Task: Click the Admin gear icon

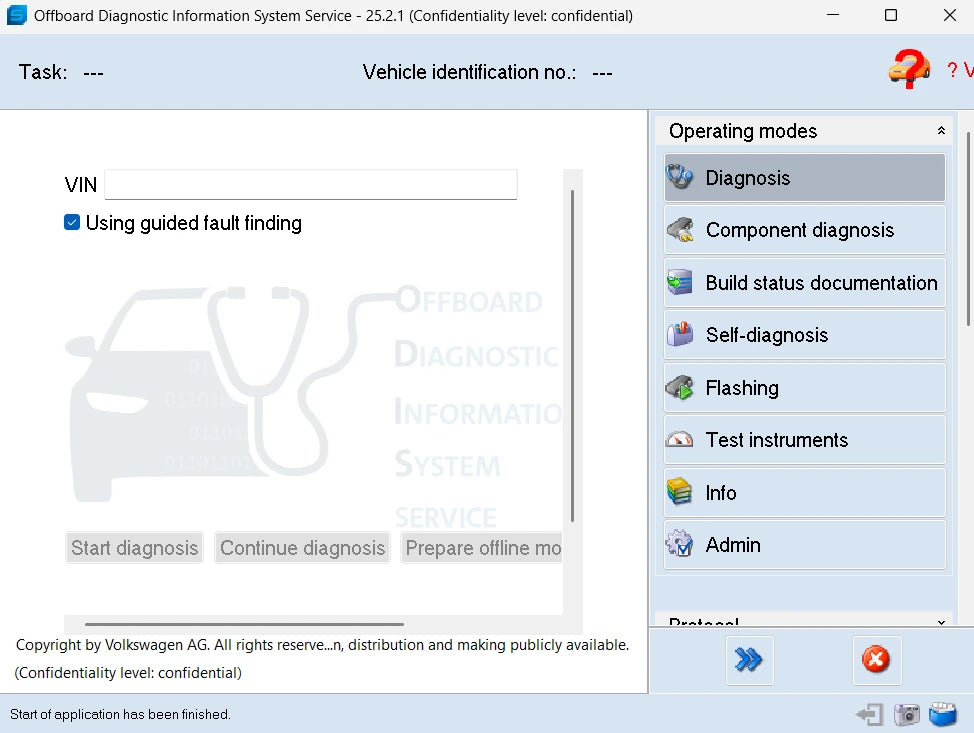Action: point(680,544)
